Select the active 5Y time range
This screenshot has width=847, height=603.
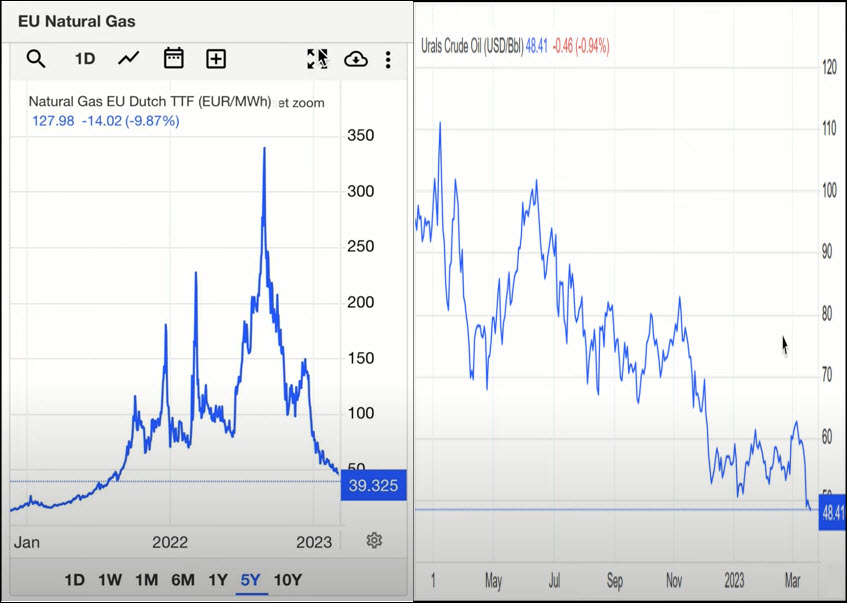[x=251, y=580]
